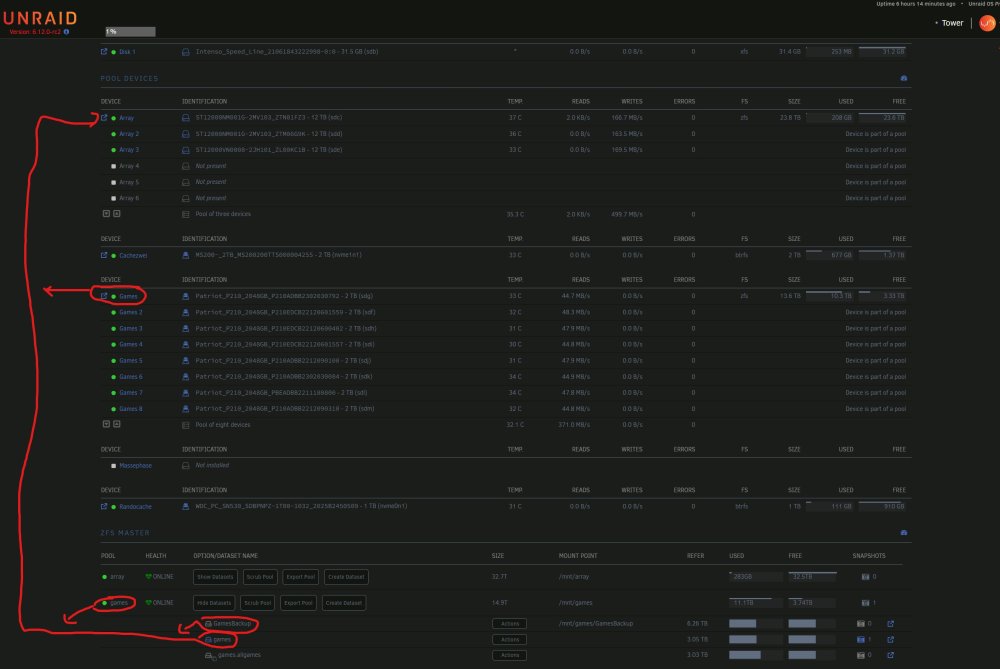Open browse icon beside Cachezwei device
The image size is (1000, 669).
[104, 255]
